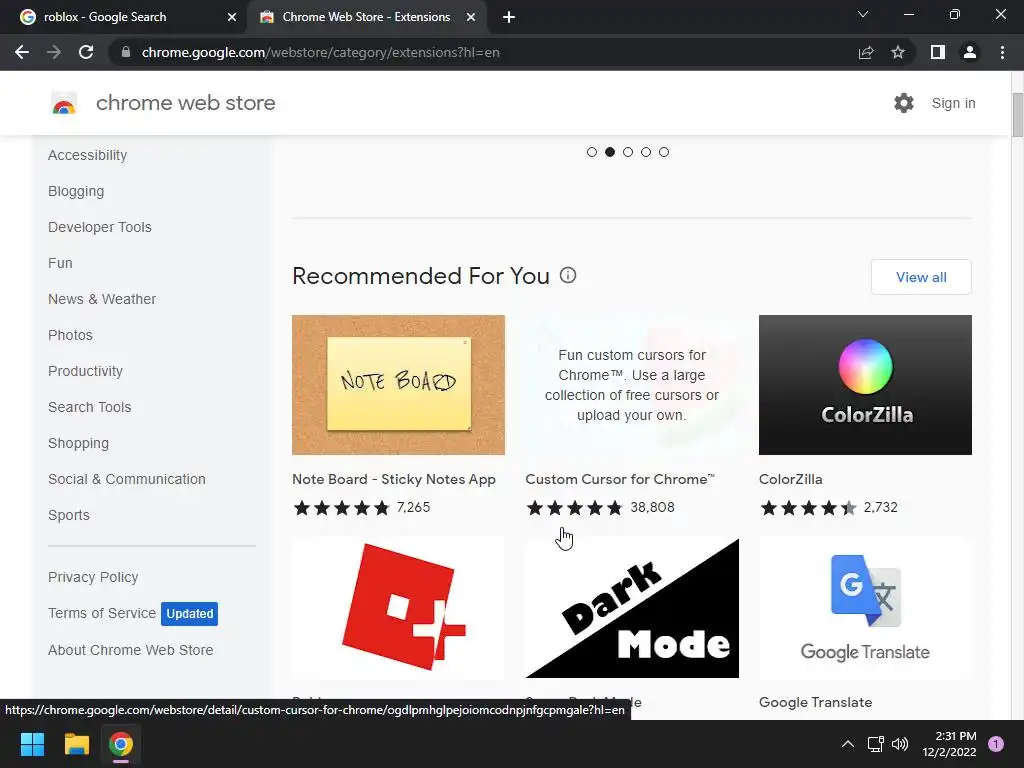Click Note Board - Sticky Notes App title
This screenshot has width=1024, height=768.
click(x=394, y=479)
